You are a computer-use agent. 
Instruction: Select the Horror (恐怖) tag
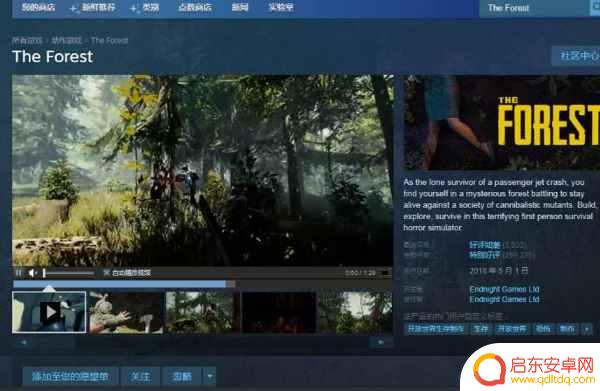tap(543, 329)
